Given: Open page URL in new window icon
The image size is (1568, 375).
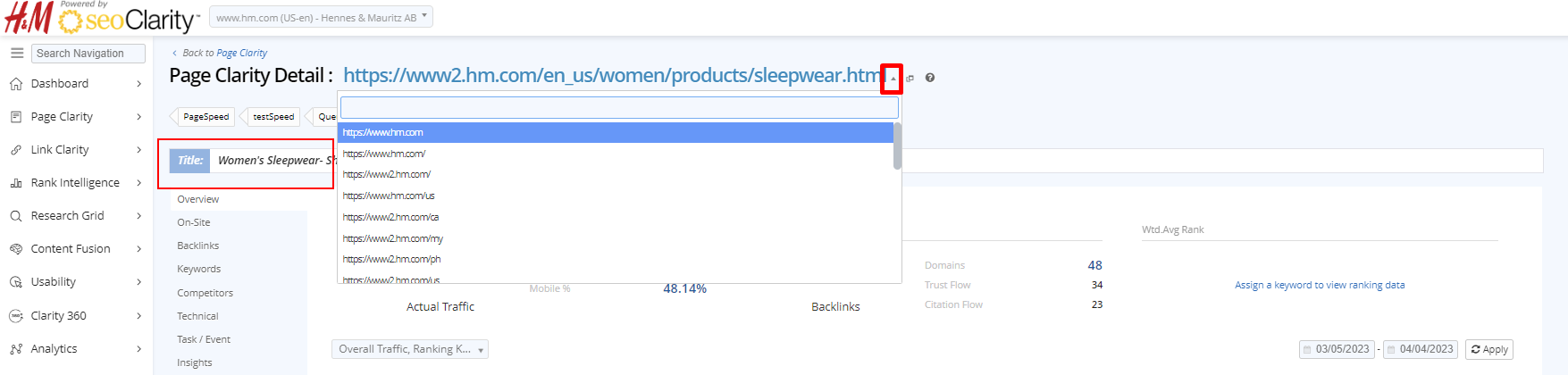Looking at the screenshot, I should tap(910, 79).
